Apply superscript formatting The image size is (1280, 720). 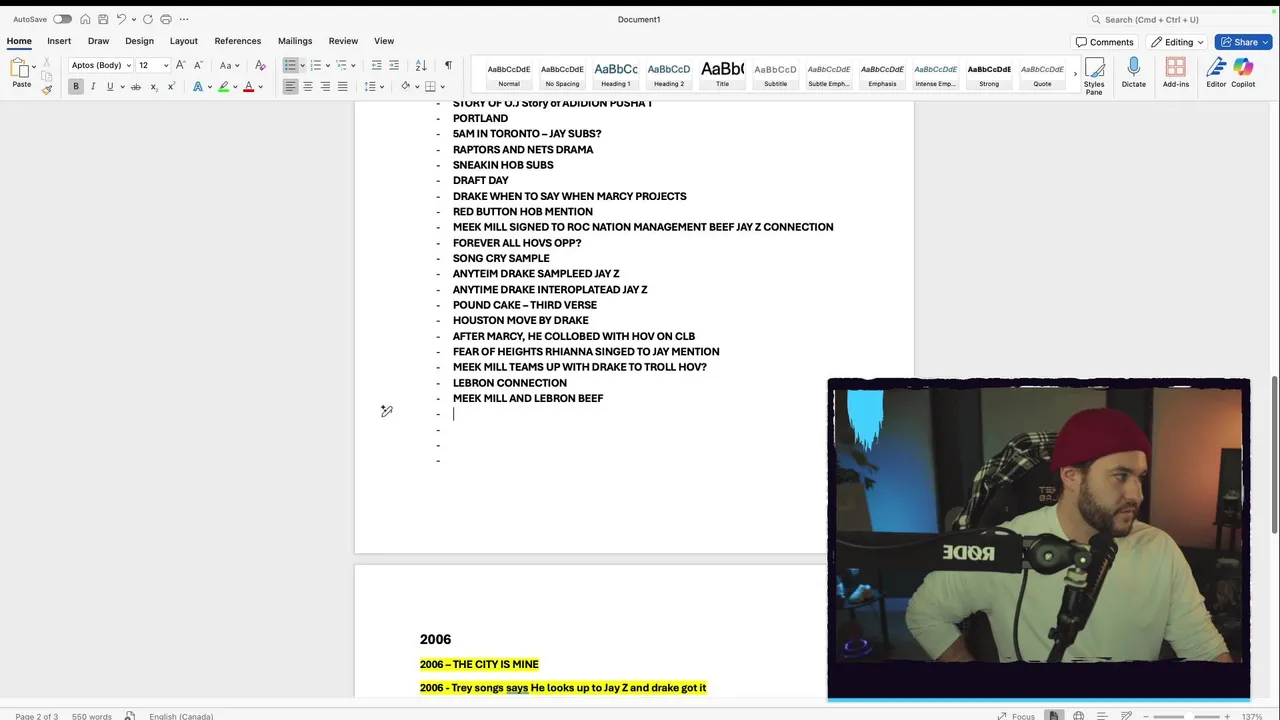click(x=171, y=87)
